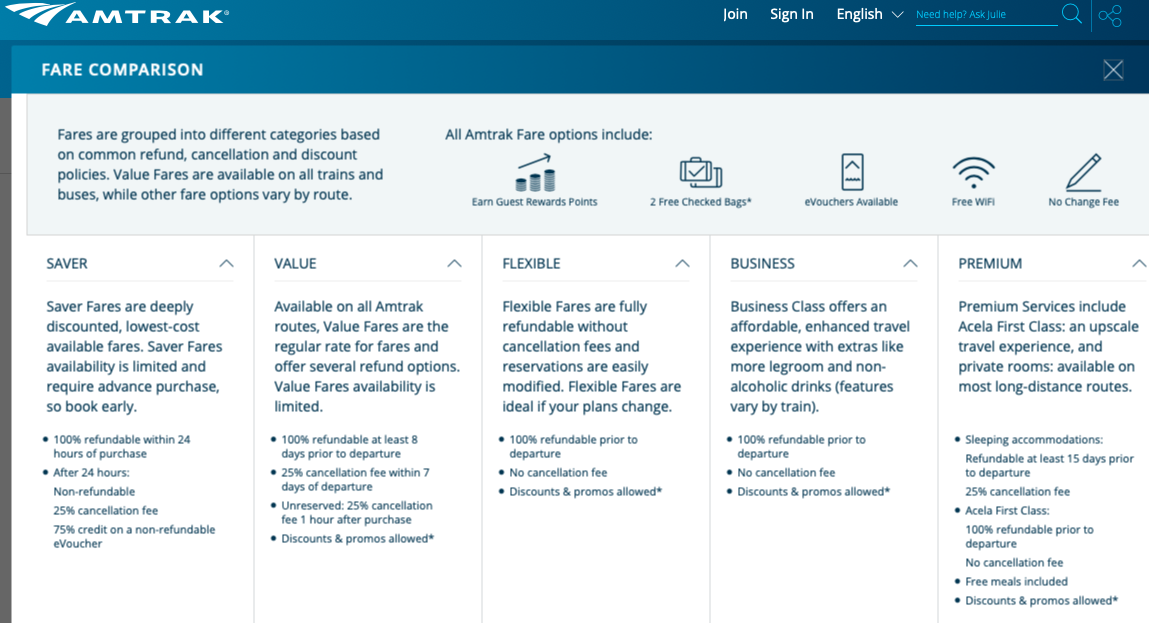1149x623 pixels.
Task: Open the Sign In link
Action: coord(791,14)
